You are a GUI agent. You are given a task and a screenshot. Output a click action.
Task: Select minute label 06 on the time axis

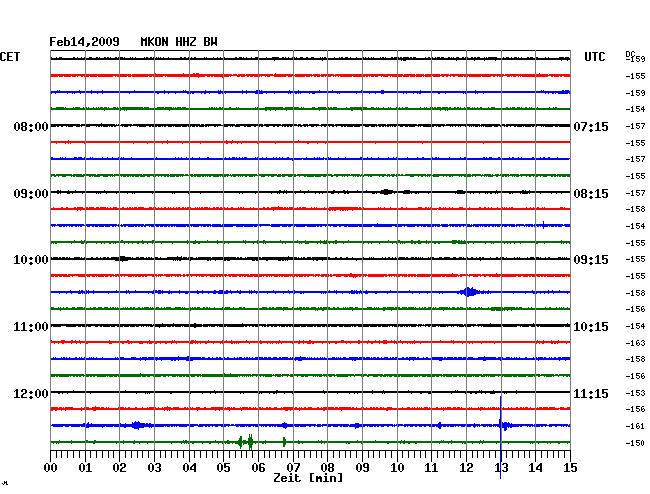258,468
